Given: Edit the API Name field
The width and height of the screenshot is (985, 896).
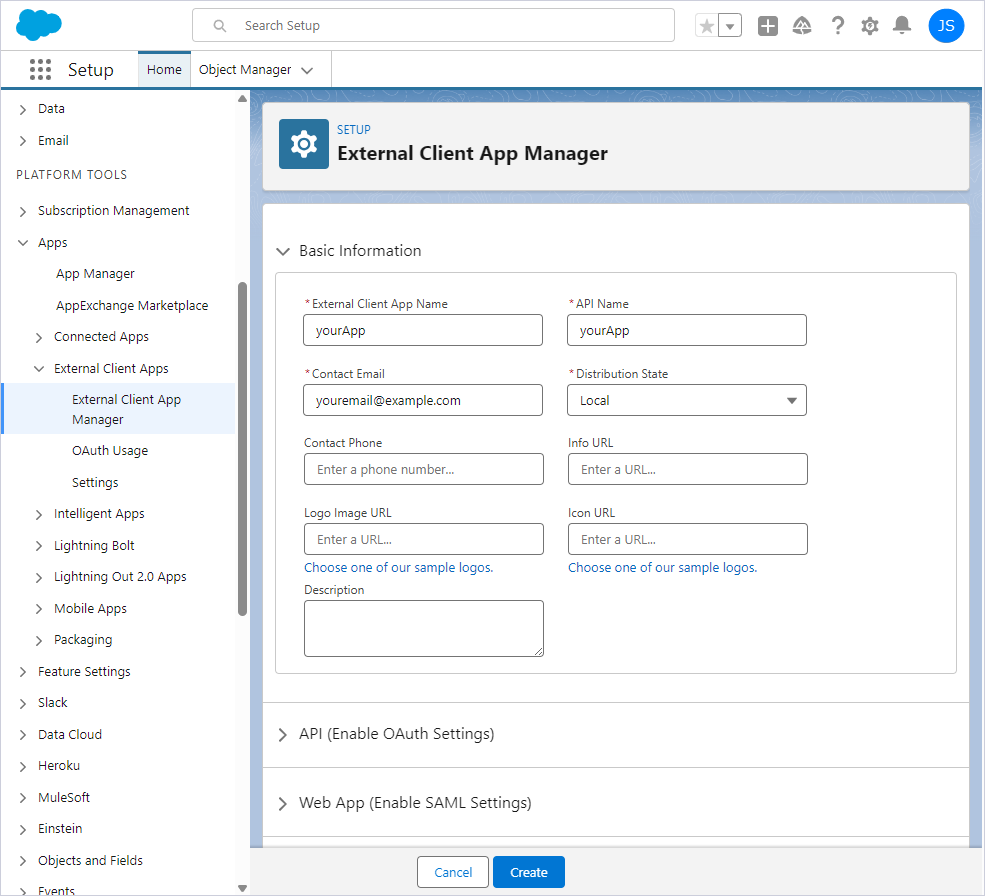Looking at the screenshot, I should pos(687,331).
